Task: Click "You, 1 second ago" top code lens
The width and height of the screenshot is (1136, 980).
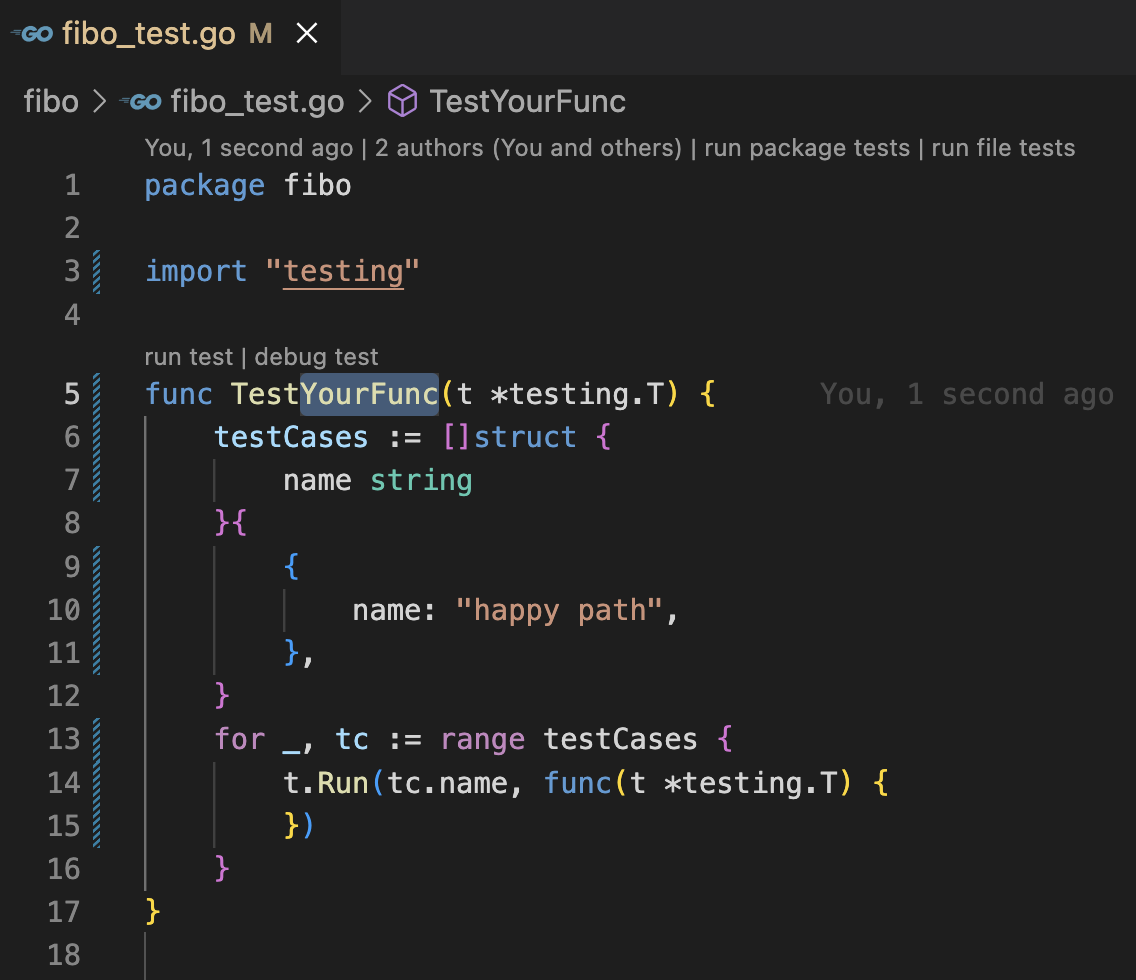Action: tap(248, 149)
